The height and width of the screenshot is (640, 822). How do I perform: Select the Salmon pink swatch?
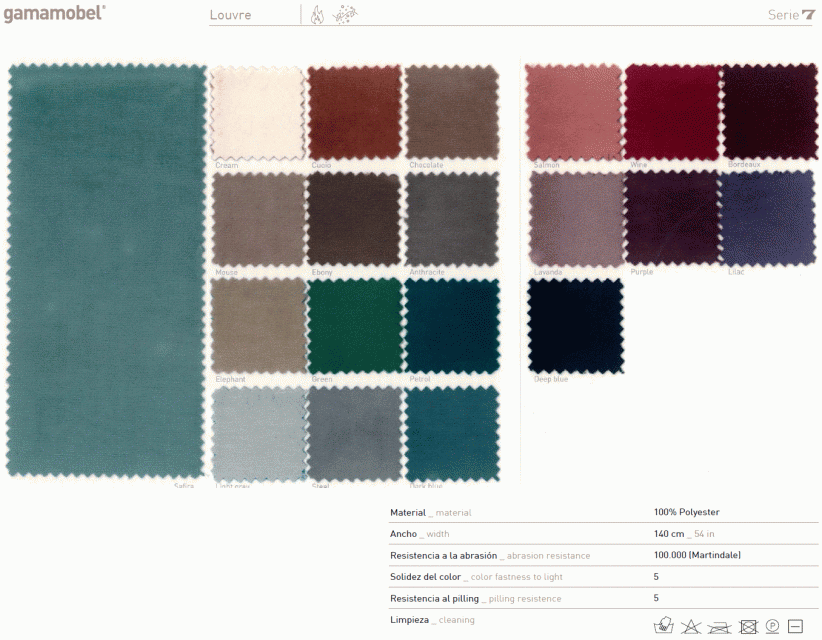click(575, 112)
